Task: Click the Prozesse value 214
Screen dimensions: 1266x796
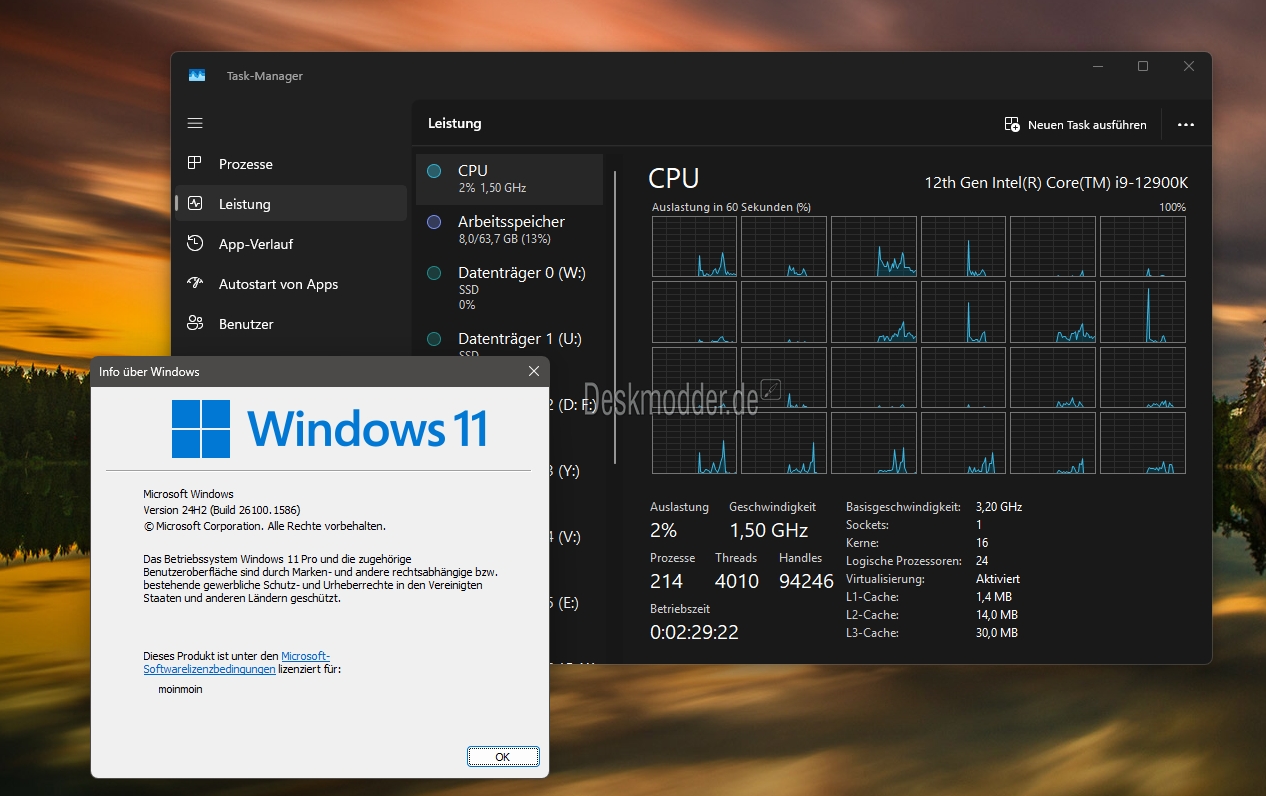Action: pos(666,581)
